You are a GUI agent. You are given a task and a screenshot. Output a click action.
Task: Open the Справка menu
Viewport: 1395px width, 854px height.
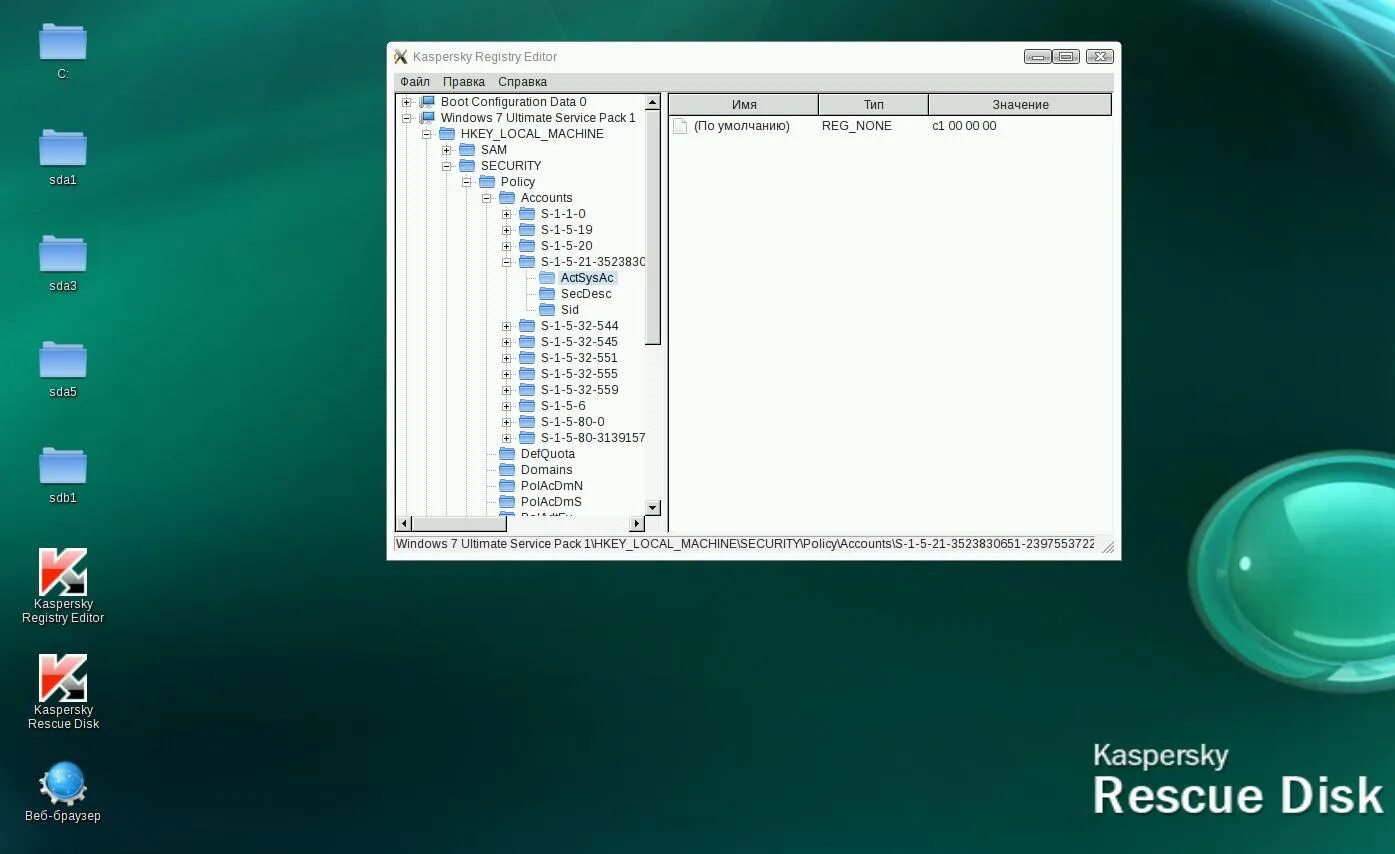523,82
